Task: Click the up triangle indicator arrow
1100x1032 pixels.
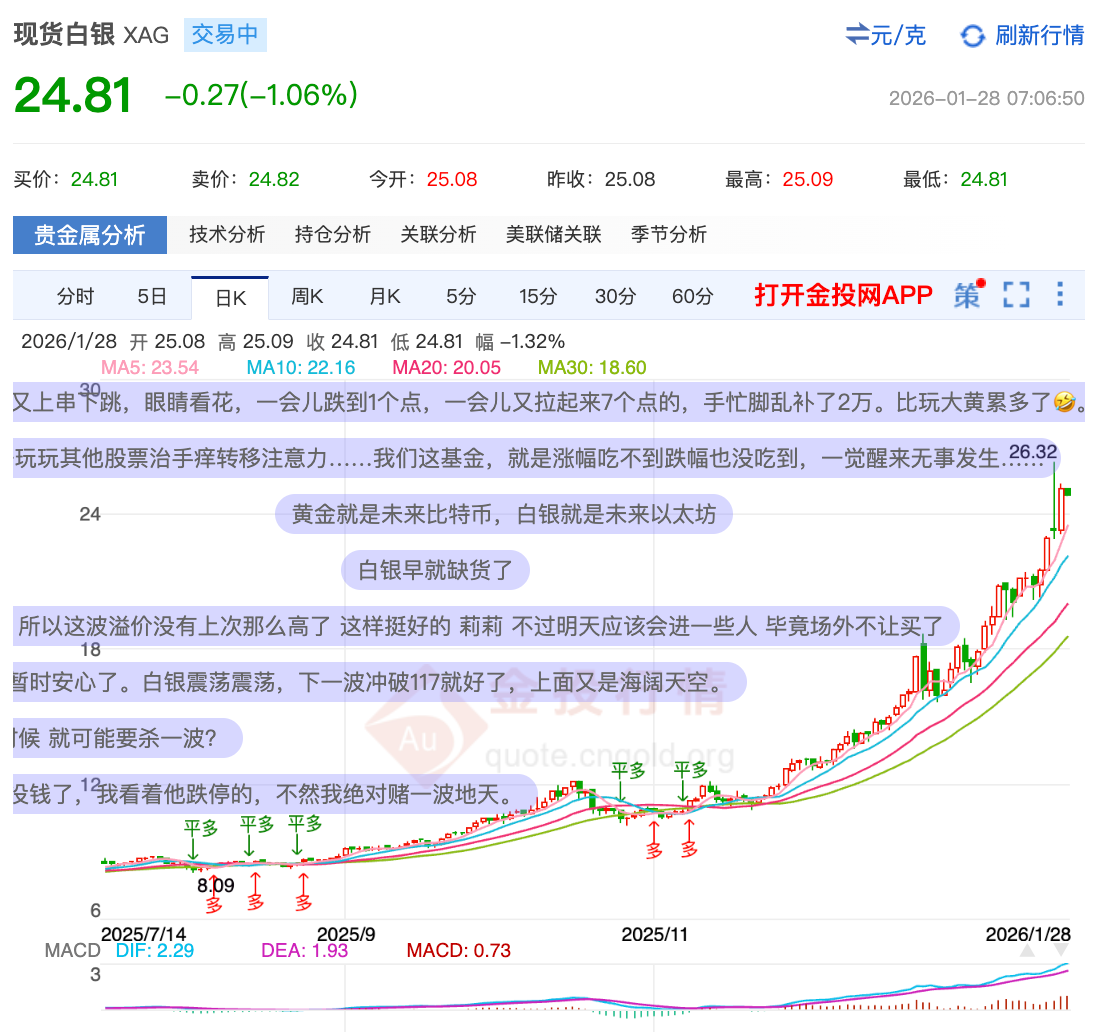Action: 1027,951
